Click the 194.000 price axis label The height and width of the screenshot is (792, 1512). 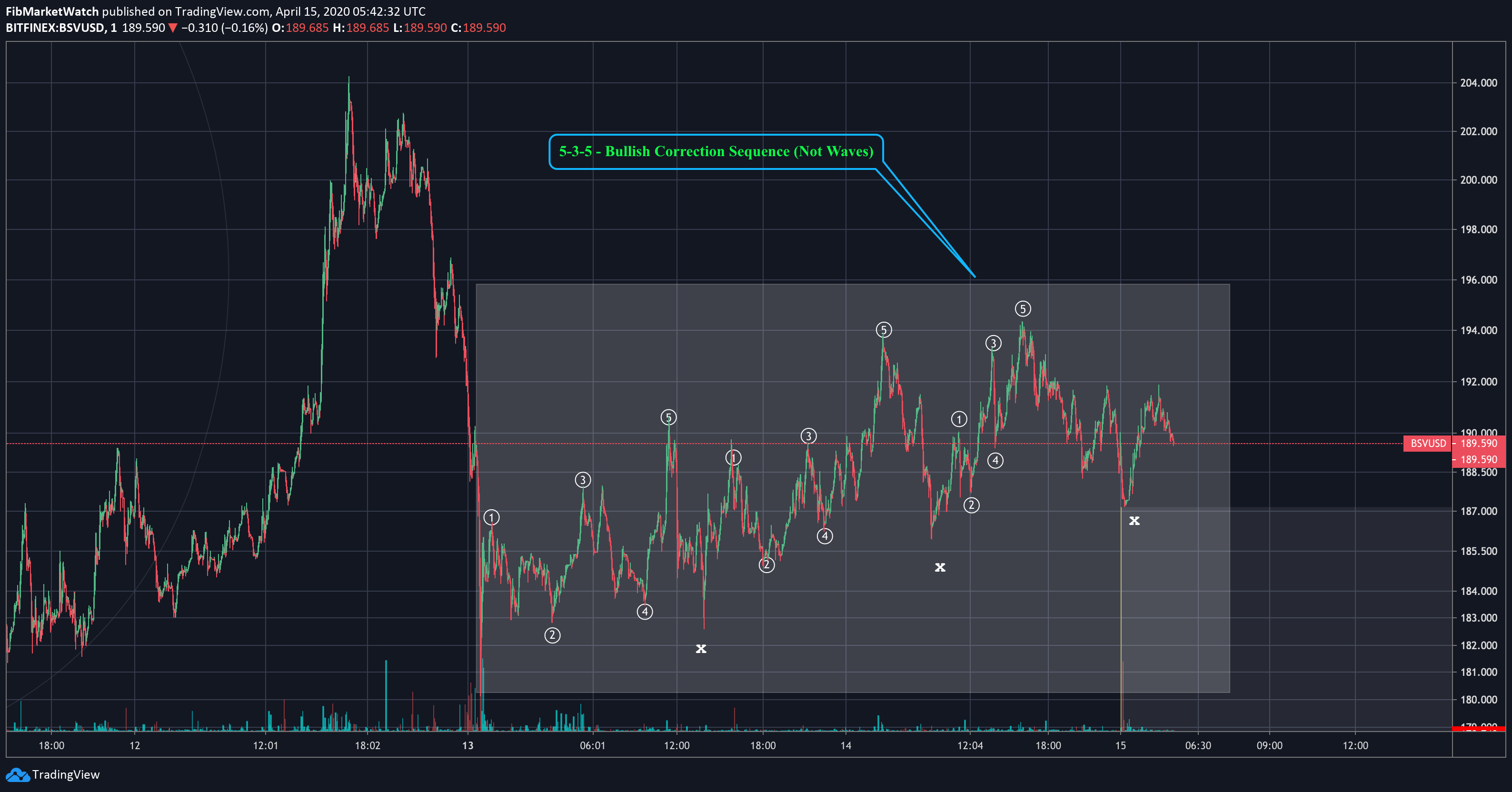(1479, 330)
